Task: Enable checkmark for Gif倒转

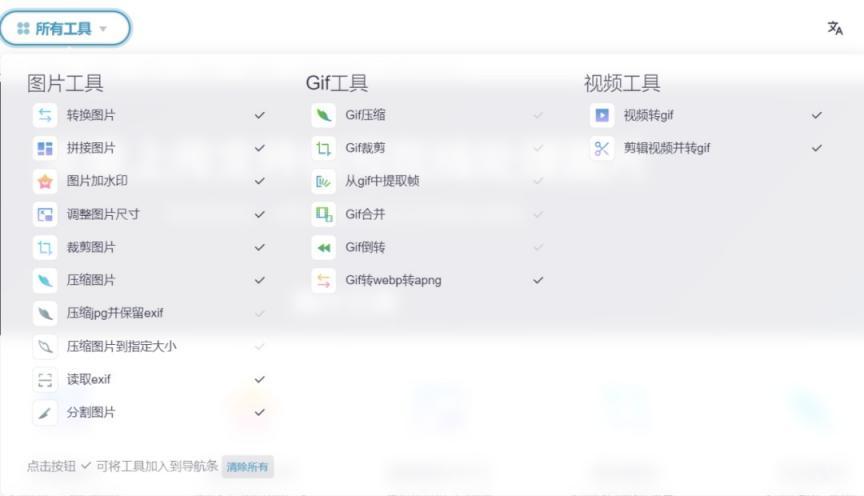Action: [x=538, y=247]
